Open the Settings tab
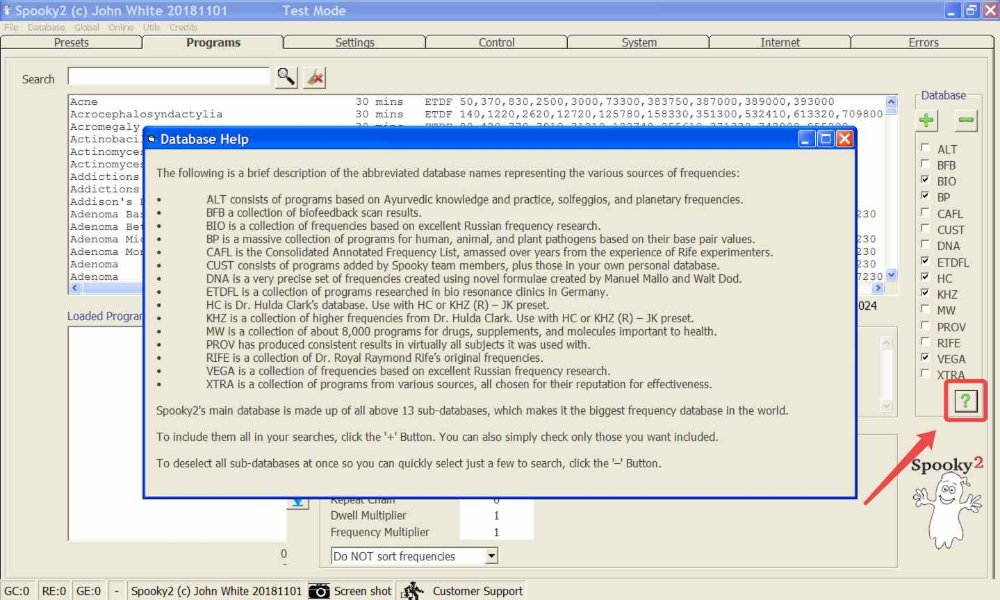This screenshot has height=600, width=1000. pos(355,42)
